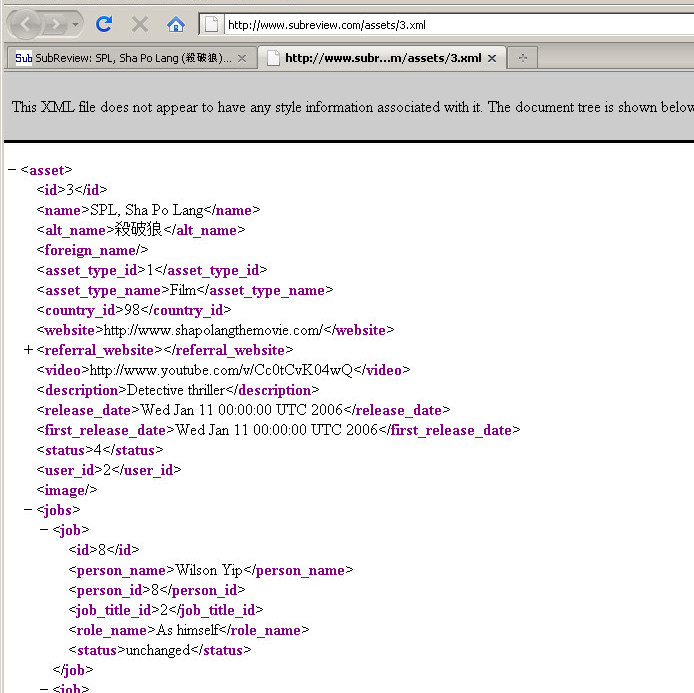Go to the Home page
694x693 pixels.
(x=176, y=23)
